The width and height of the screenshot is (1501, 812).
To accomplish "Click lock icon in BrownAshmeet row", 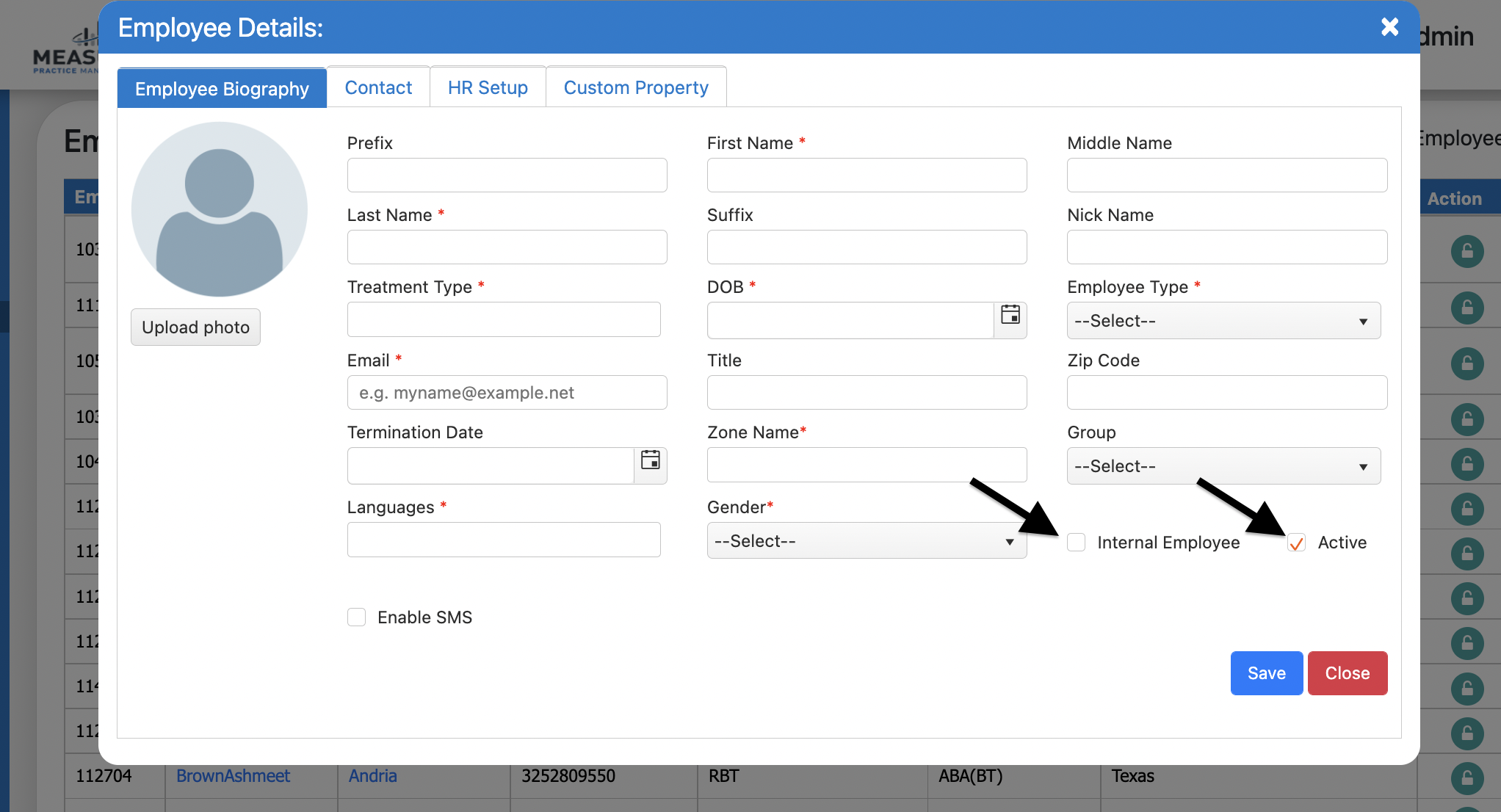I will click(x=1466, y=778).
